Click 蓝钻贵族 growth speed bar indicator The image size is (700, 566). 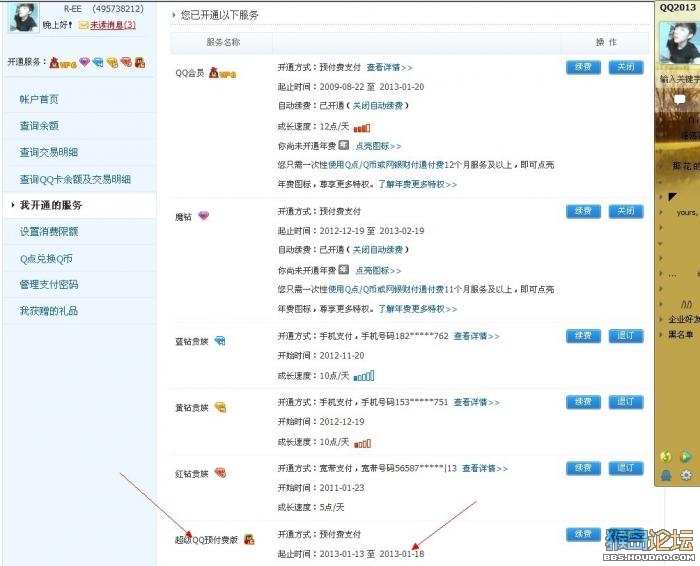click(x=364, y=376)
